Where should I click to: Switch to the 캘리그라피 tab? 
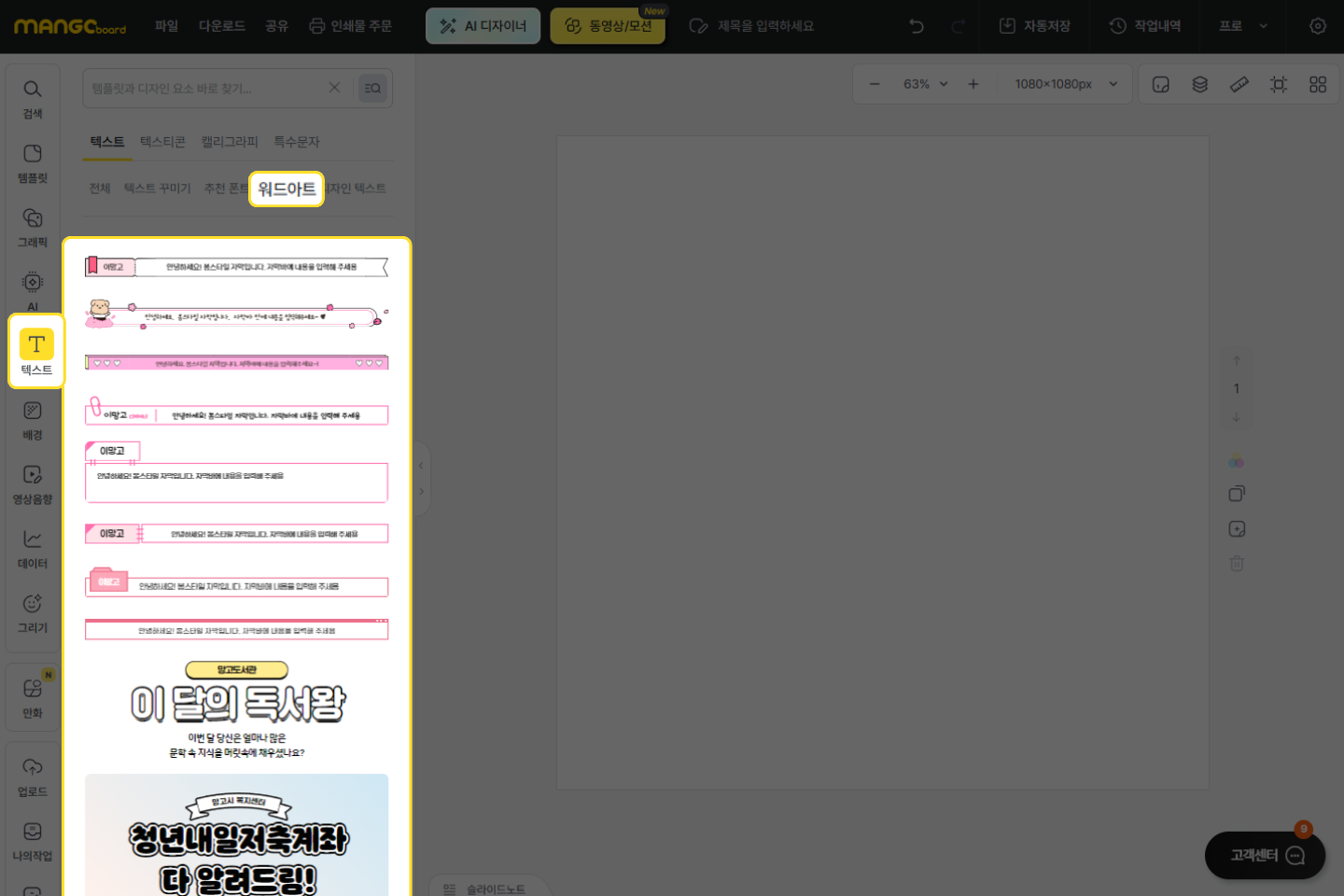[x=230, y=142]
